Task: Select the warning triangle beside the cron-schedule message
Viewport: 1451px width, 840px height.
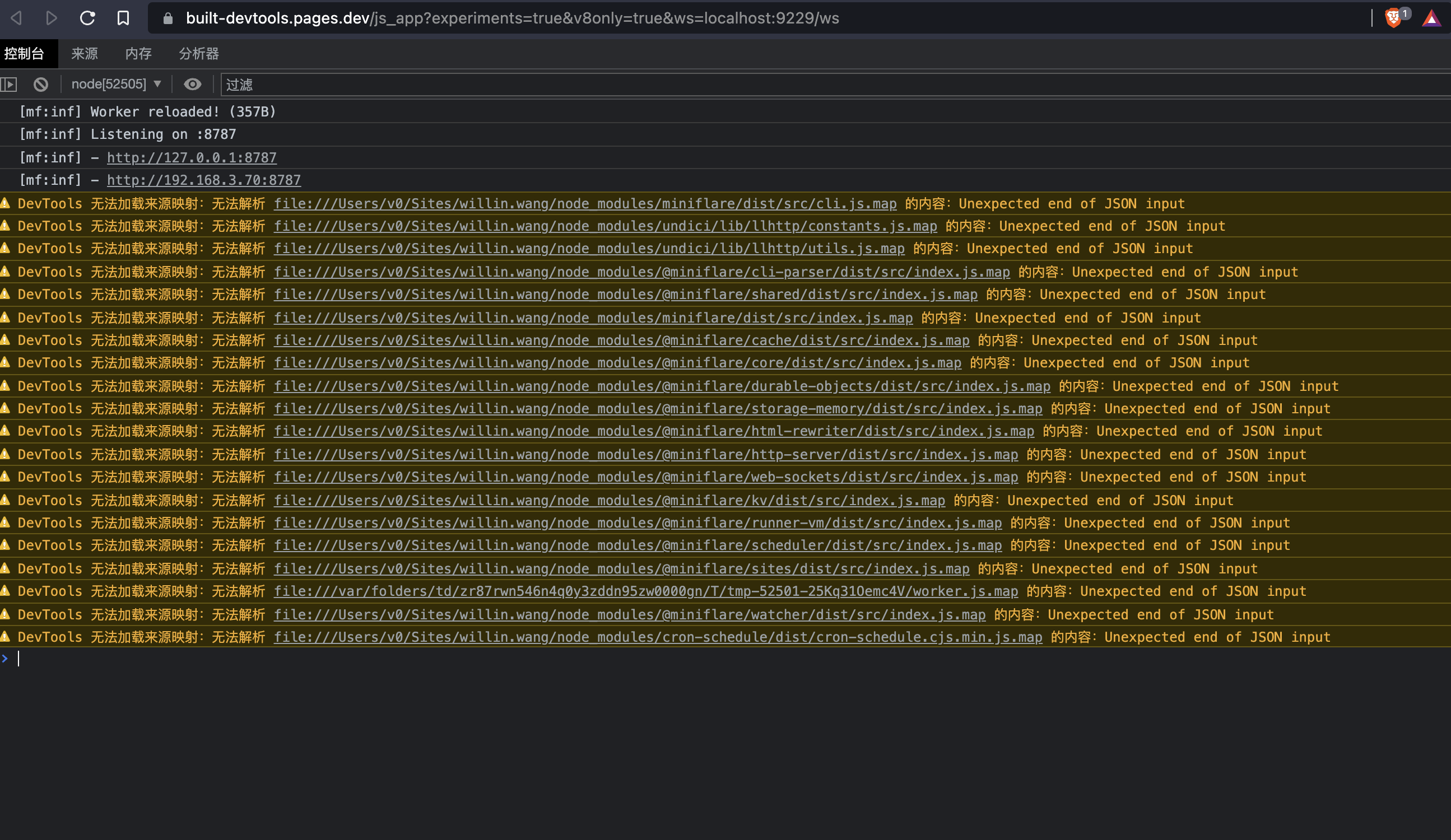Action: tap(6, 637)
